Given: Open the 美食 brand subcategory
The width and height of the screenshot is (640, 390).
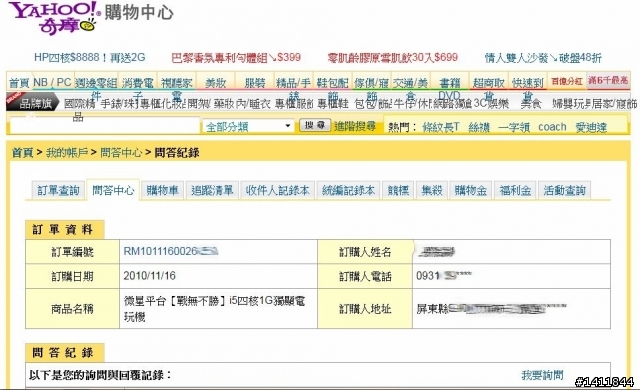Looking at the screenshot, I should coord(531,103).
